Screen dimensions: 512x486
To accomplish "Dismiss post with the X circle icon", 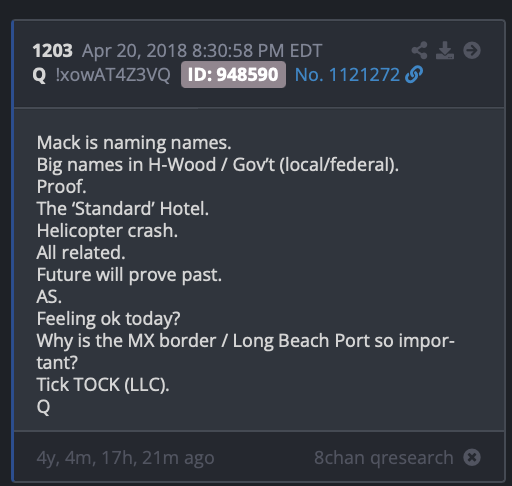I will click(472, 457).
